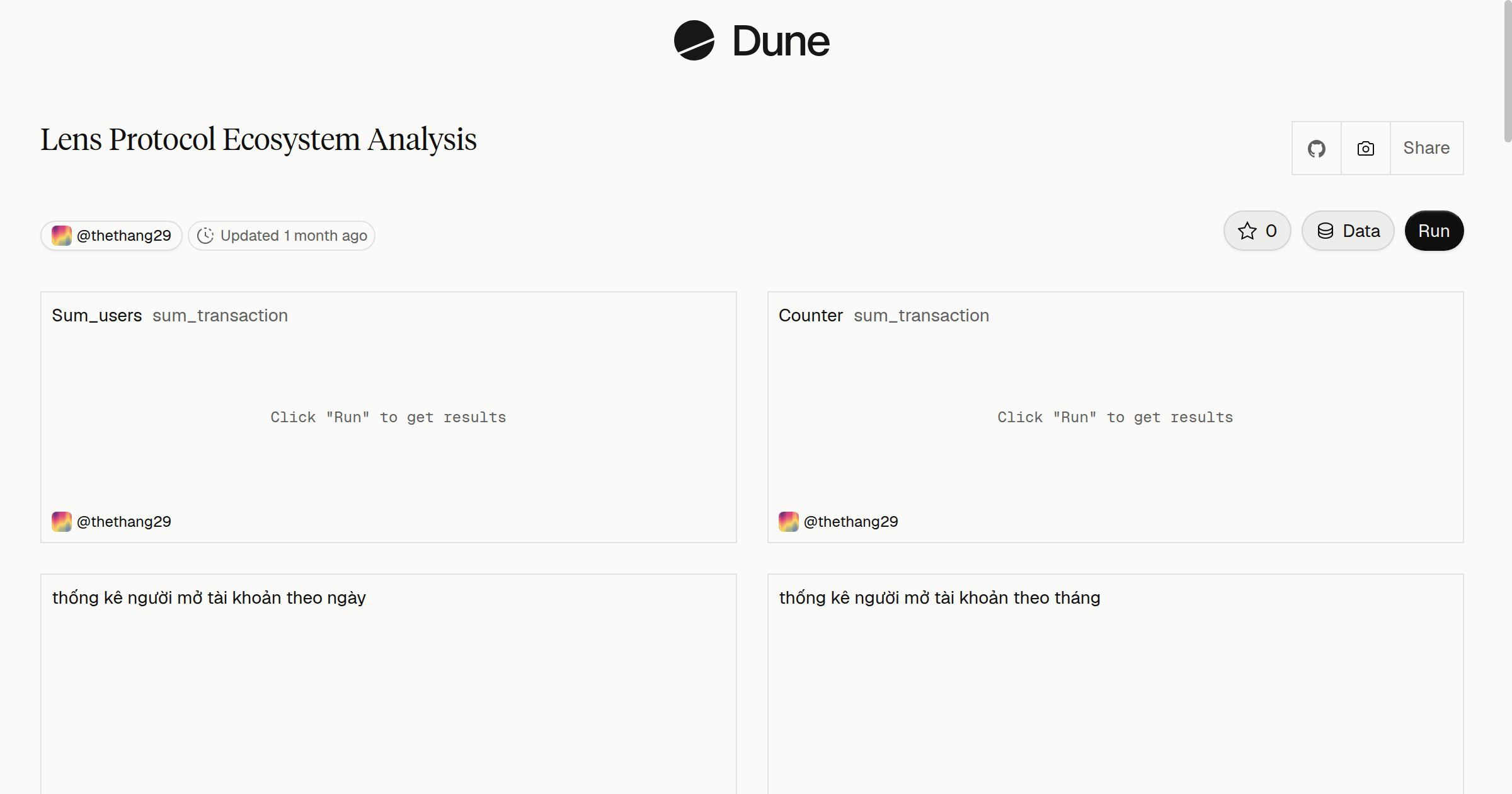This screenshot has width=1512, height=794.
Task: Click the avatar in the Counter card footer
Action: 789,522
